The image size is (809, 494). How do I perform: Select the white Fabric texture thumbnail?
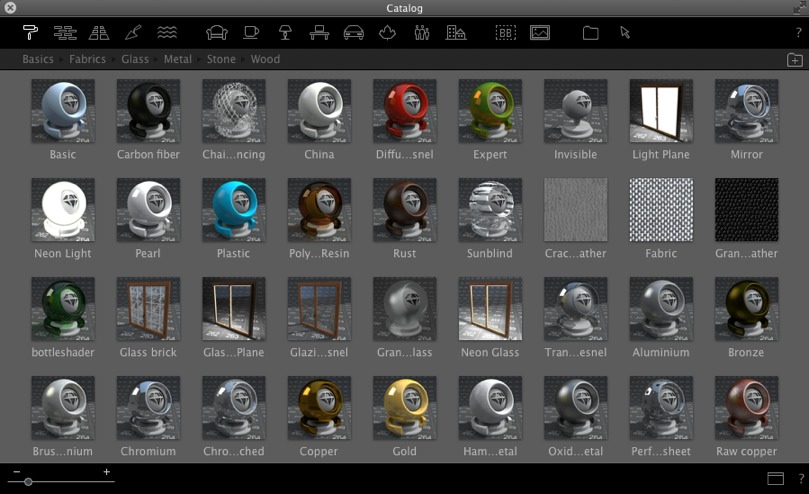click(661, 210)
